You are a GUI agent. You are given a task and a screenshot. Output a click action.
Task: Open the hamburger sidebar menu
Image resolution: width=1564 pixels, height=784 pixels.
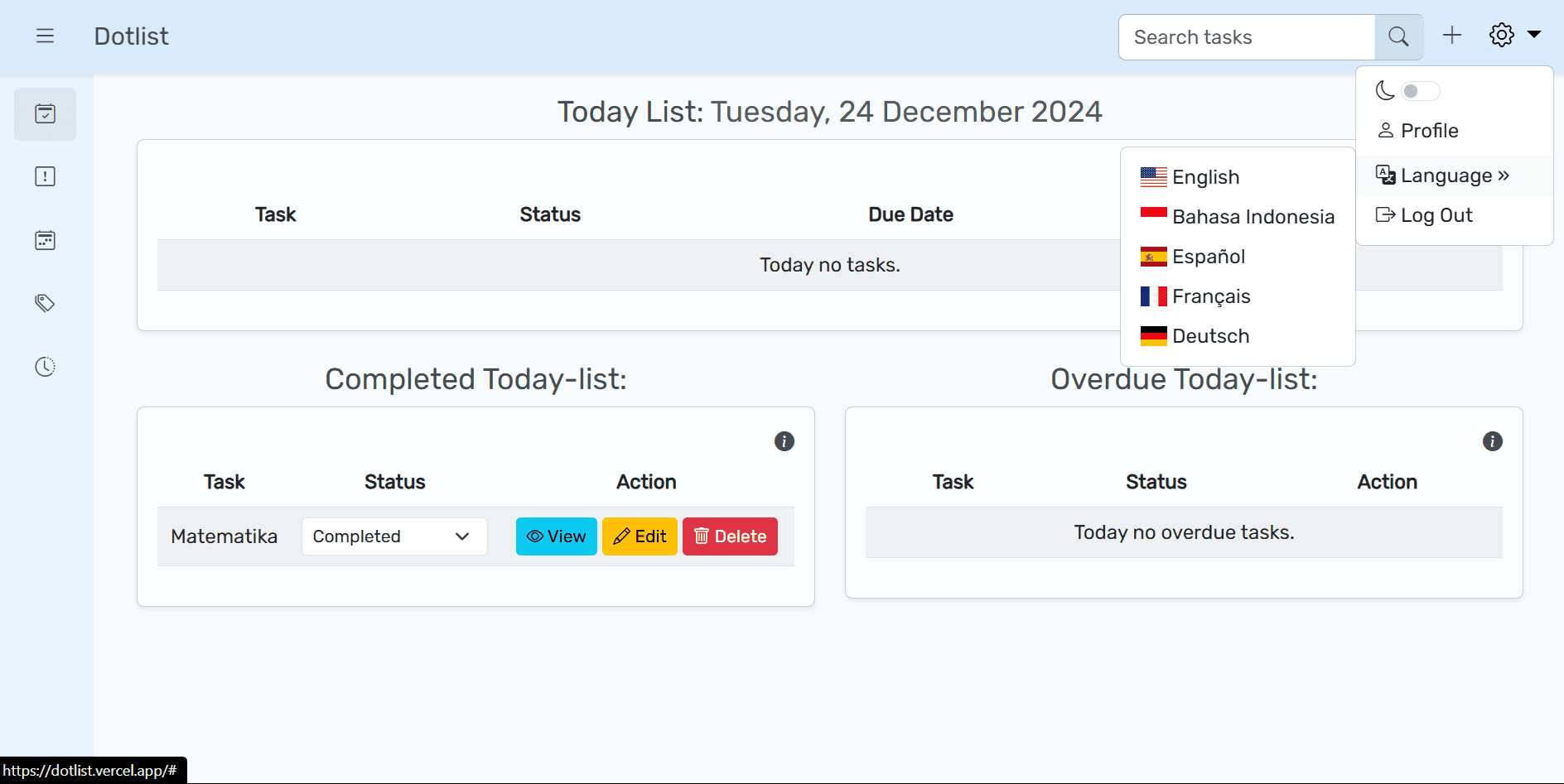tap(45, 36)
